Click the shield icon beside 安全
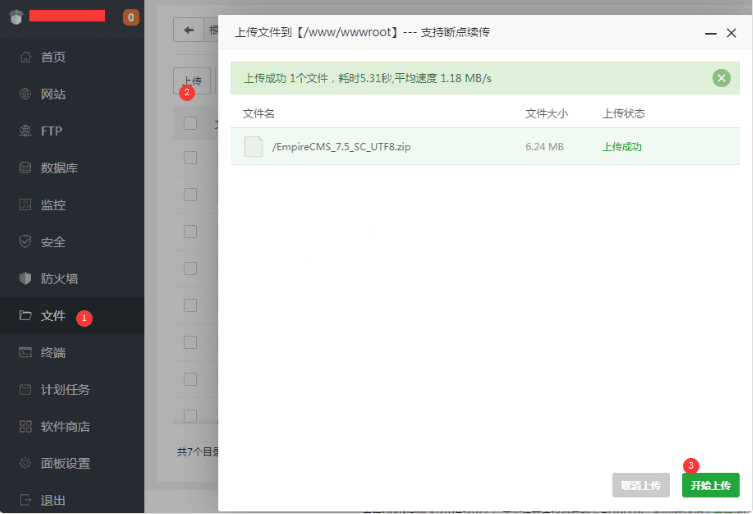This screenshot has width=753, height=514. point(26,242)
